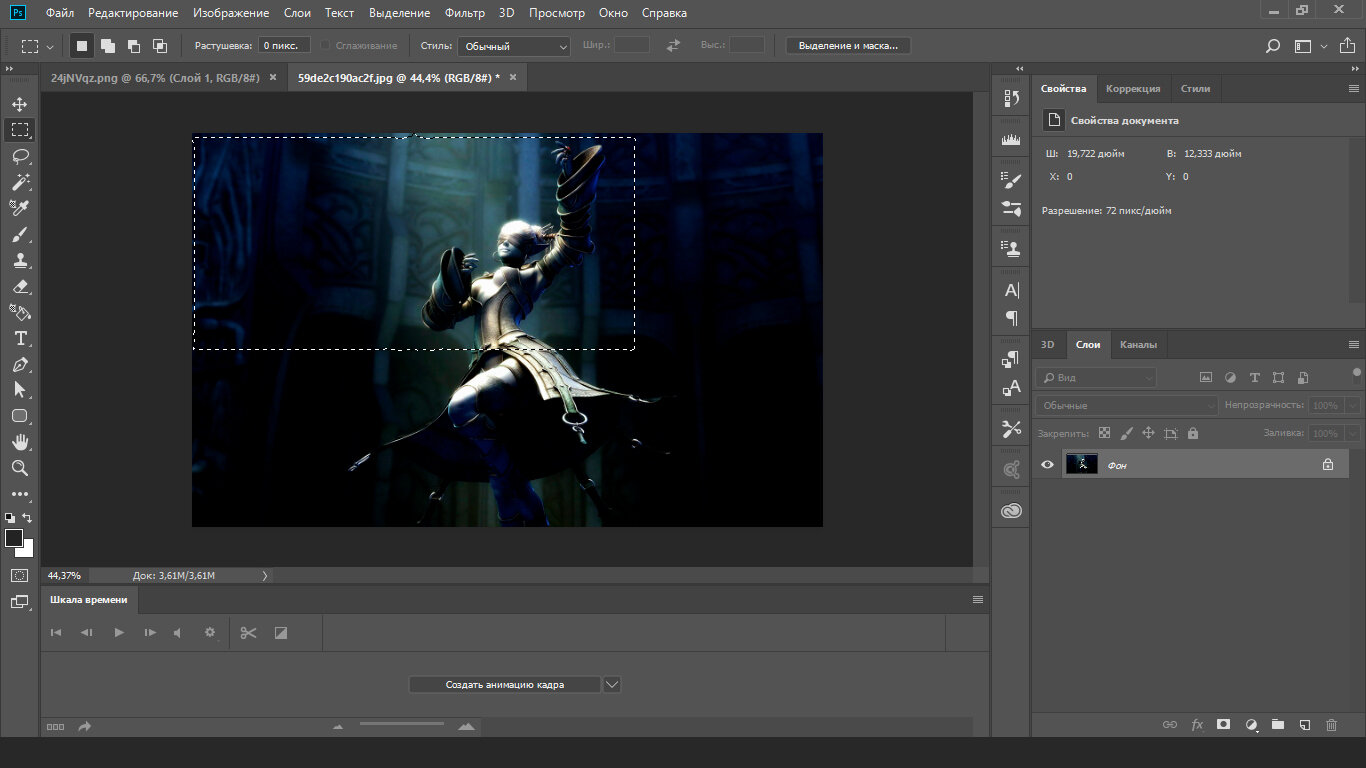Choose Add to selection mode
The image size is (1366, 768).
coord(108,46)
